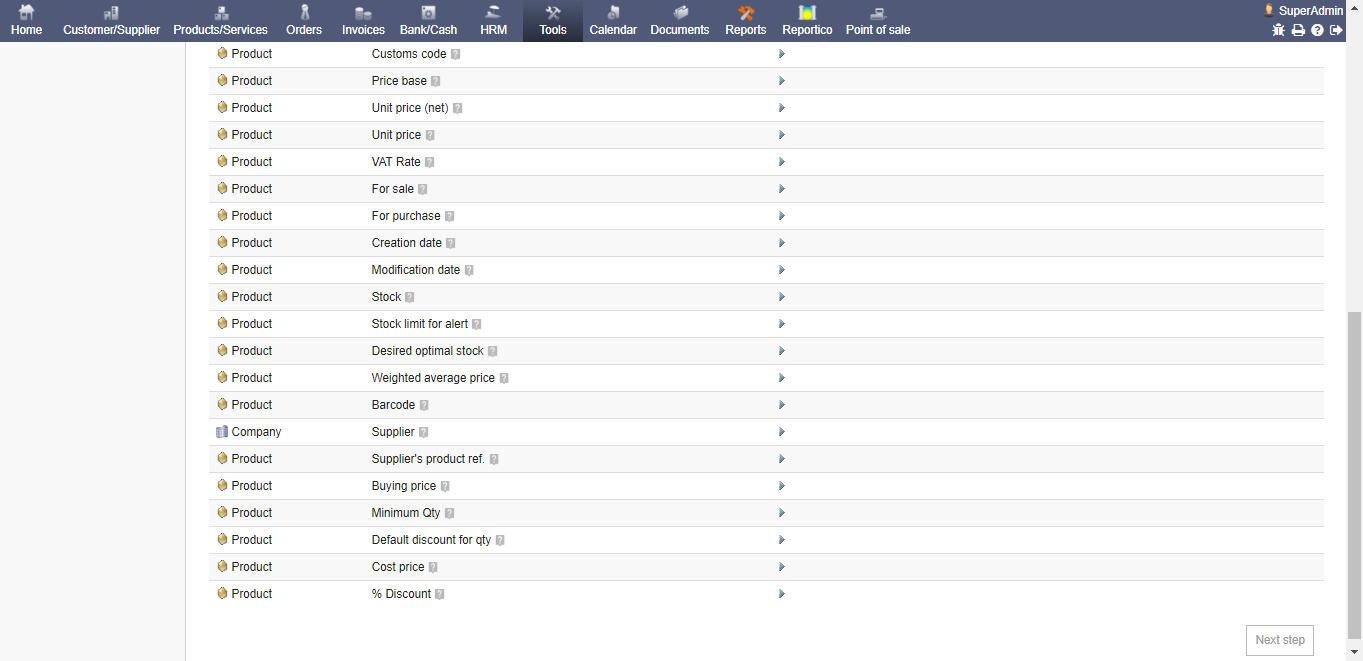Click help icon next to Barcode
This screenshot has height=661, width=1363.
pos(424,405)
